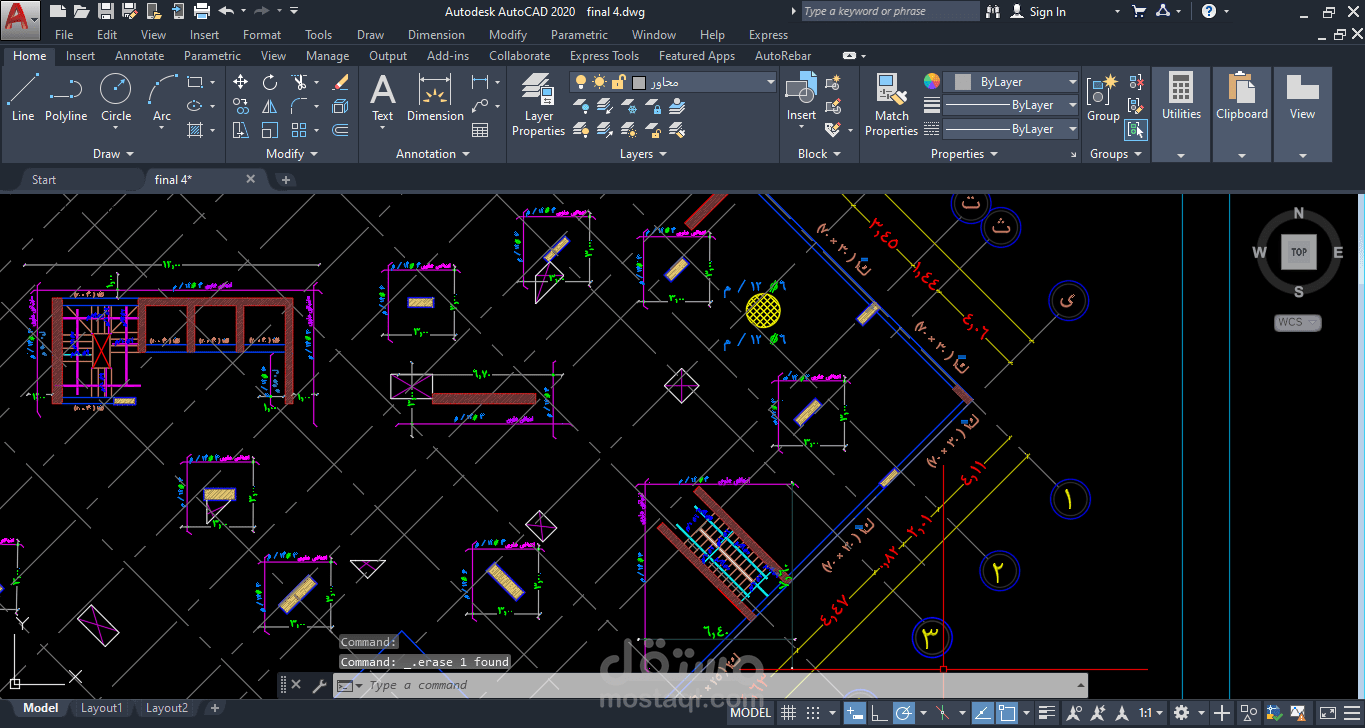Screen dimensions: 1365x728
Task: Select the Line drawing tool
Action: 23,99
